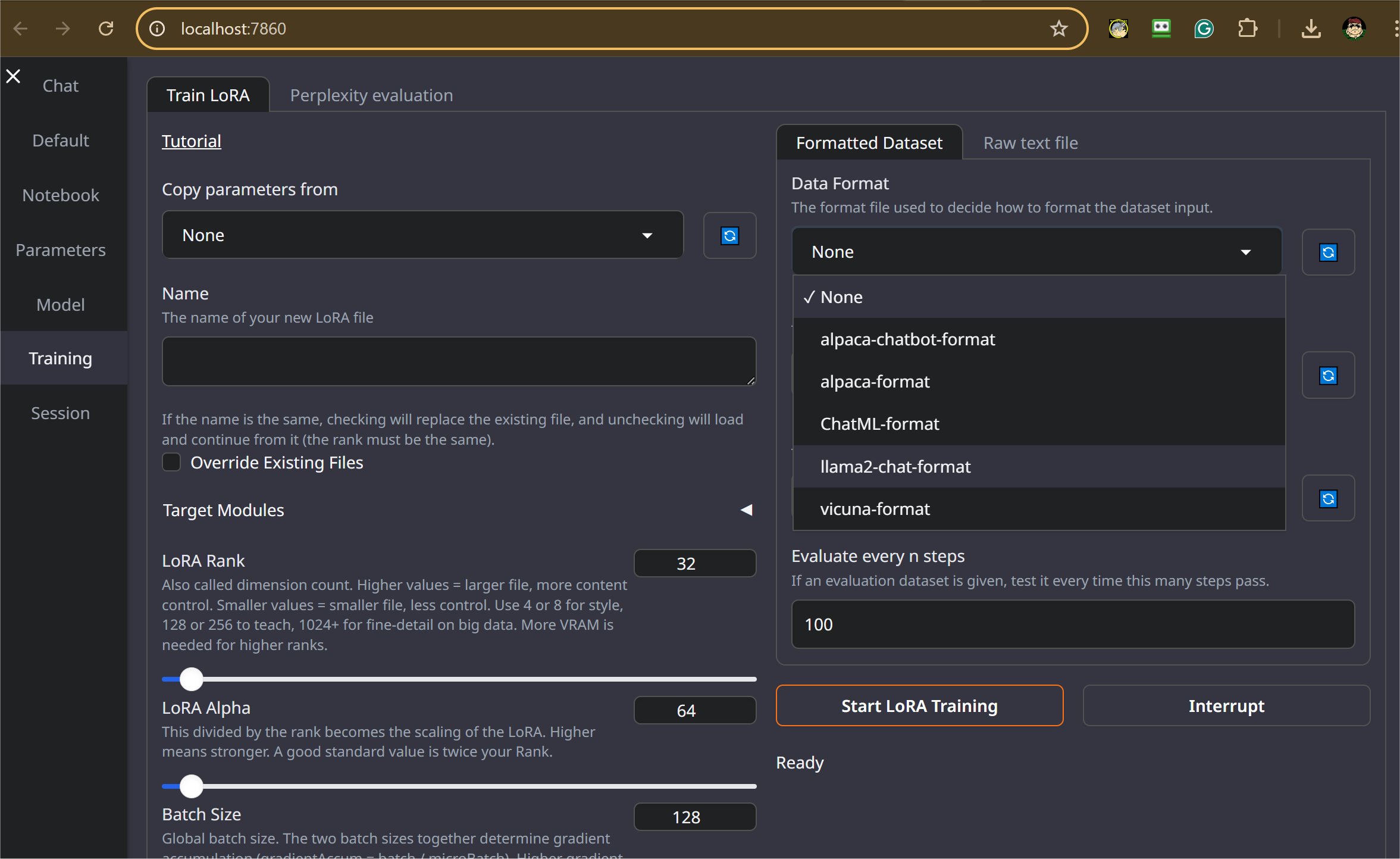This screenshot has height=859, width=1400.
Task: Bookmark this page with the star icon
Action: 1058,29
